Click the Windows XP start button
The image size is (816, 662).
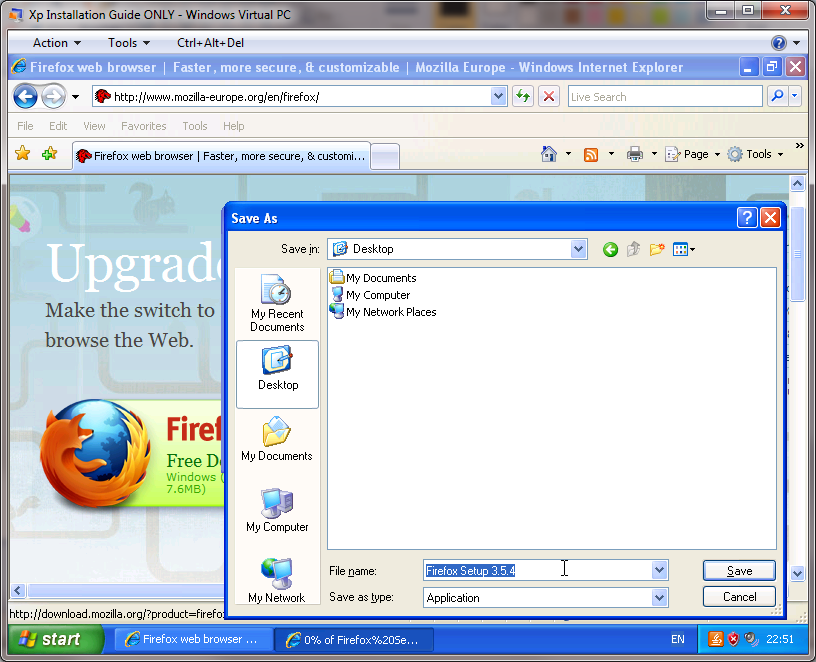tap(56, 639)
